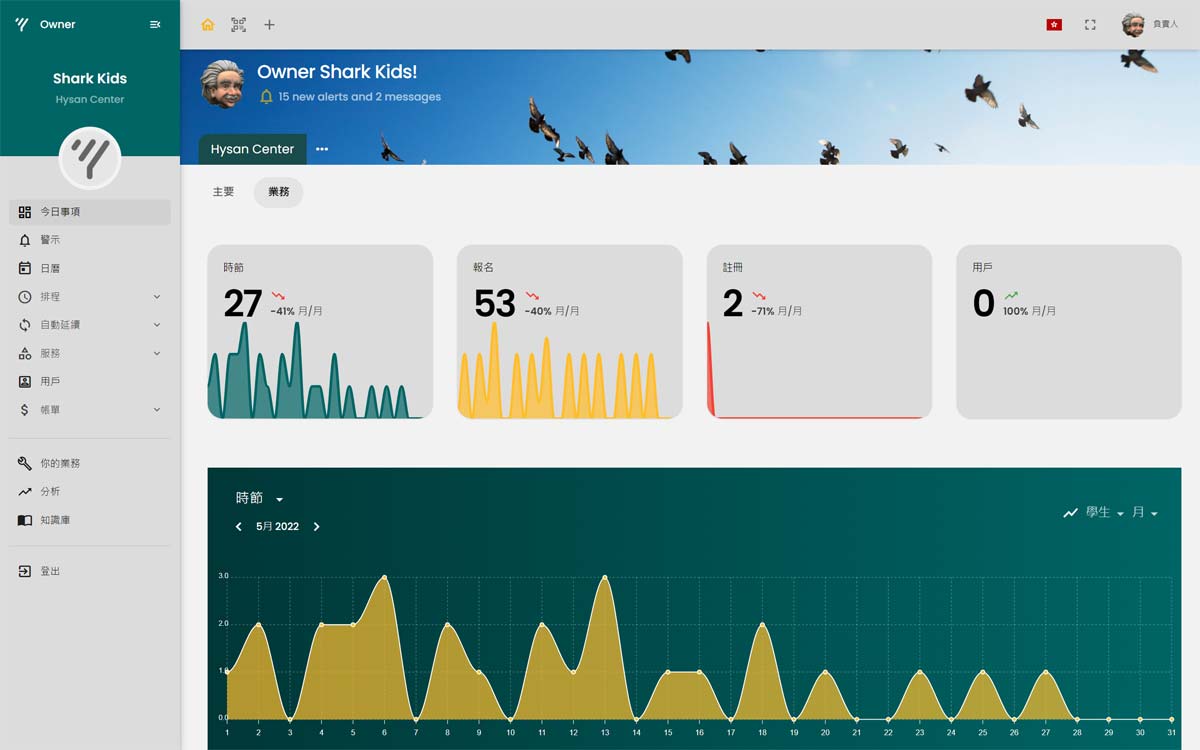Viewport: 1200px width, 750px height.
Task: Open language selector Hong Kong flag
Action: pyautogui.click(x=1054, y=25)
